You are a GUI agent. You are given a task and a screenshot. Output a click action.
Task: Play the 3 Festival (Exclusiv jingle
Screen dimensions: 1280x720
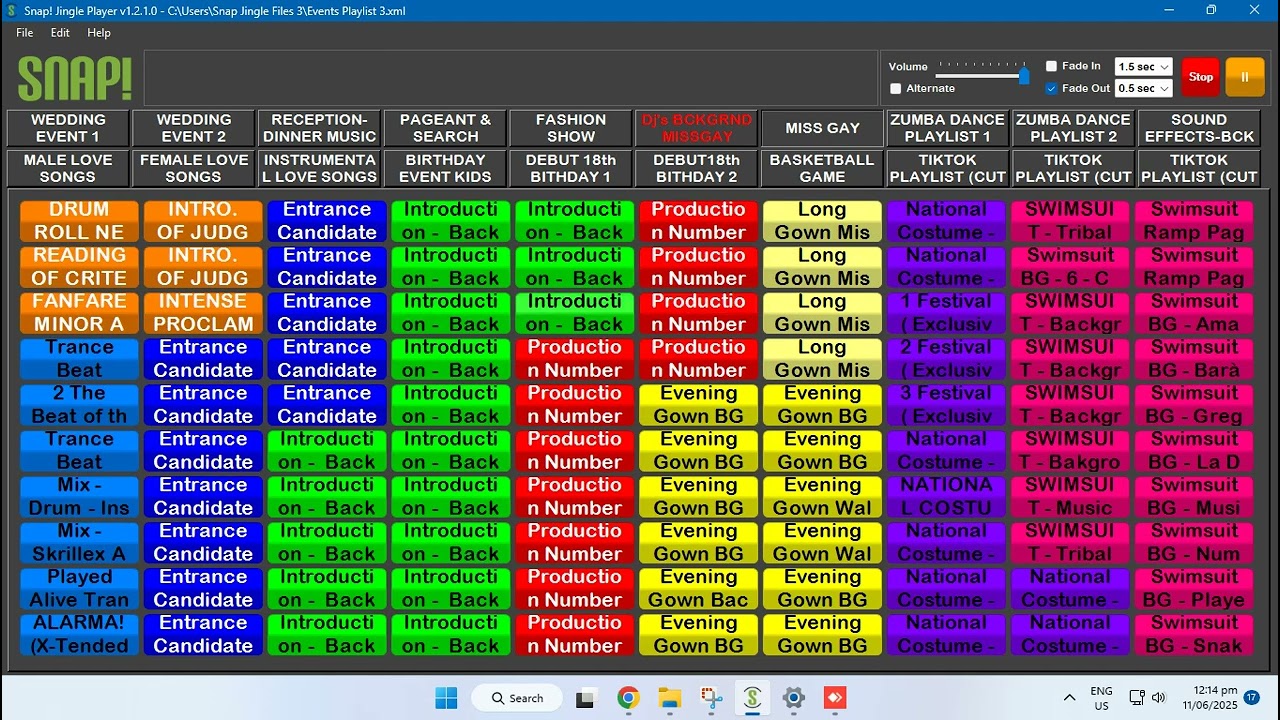[x=946, y=405]
